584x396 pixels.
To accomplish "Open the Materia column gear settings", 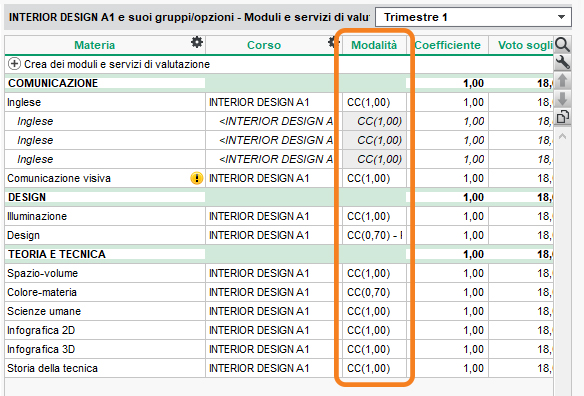I will point(197,42).
